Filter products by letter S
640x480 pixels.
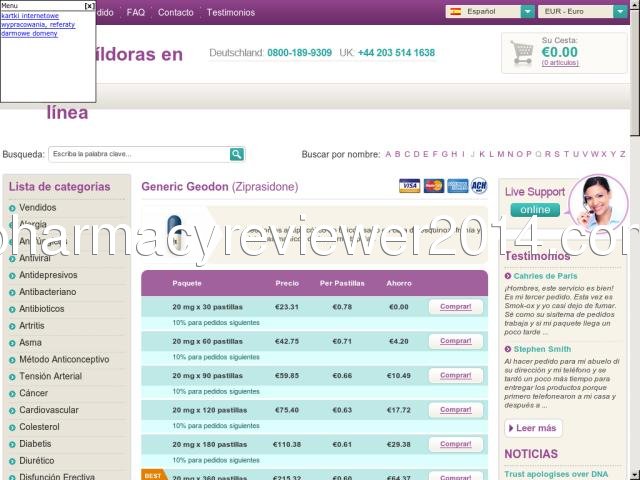coord(557,154)
